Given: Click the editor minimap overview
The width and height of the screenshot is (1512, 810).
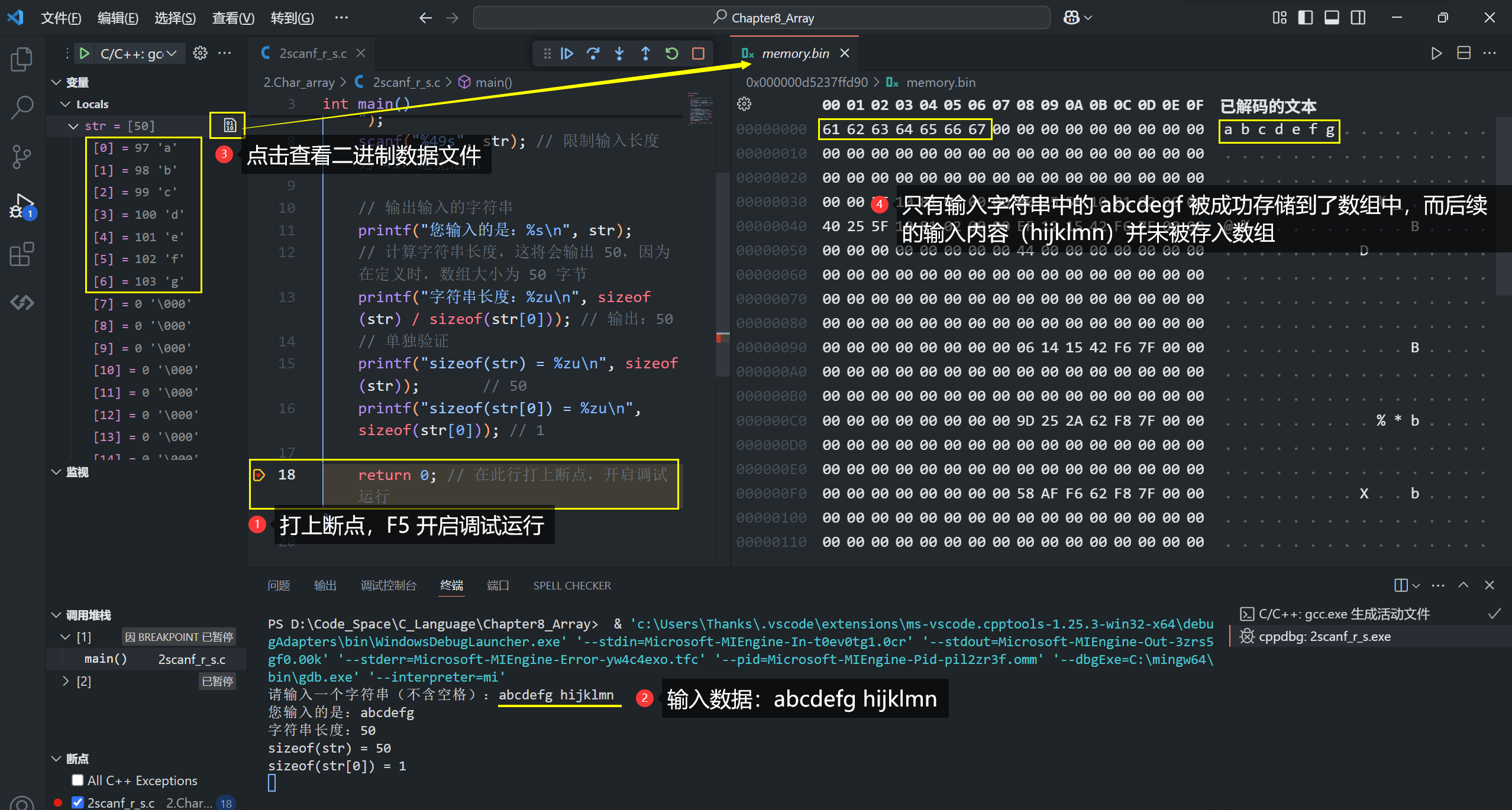Looking at the screenshot, I should 700,109.
